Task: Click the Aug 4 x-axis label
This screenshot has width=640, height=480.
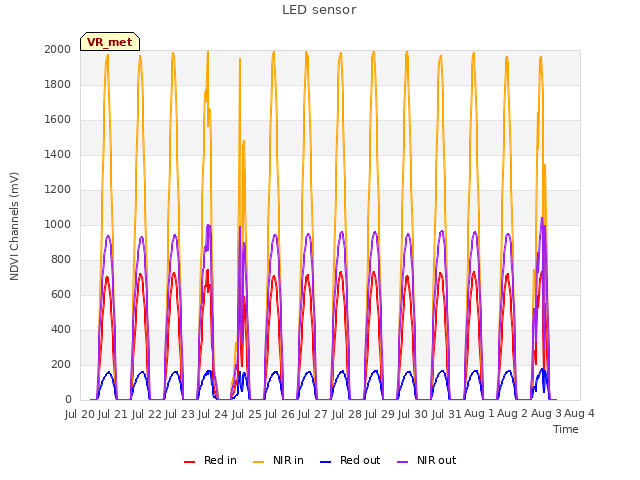Action: pos(579,414)
